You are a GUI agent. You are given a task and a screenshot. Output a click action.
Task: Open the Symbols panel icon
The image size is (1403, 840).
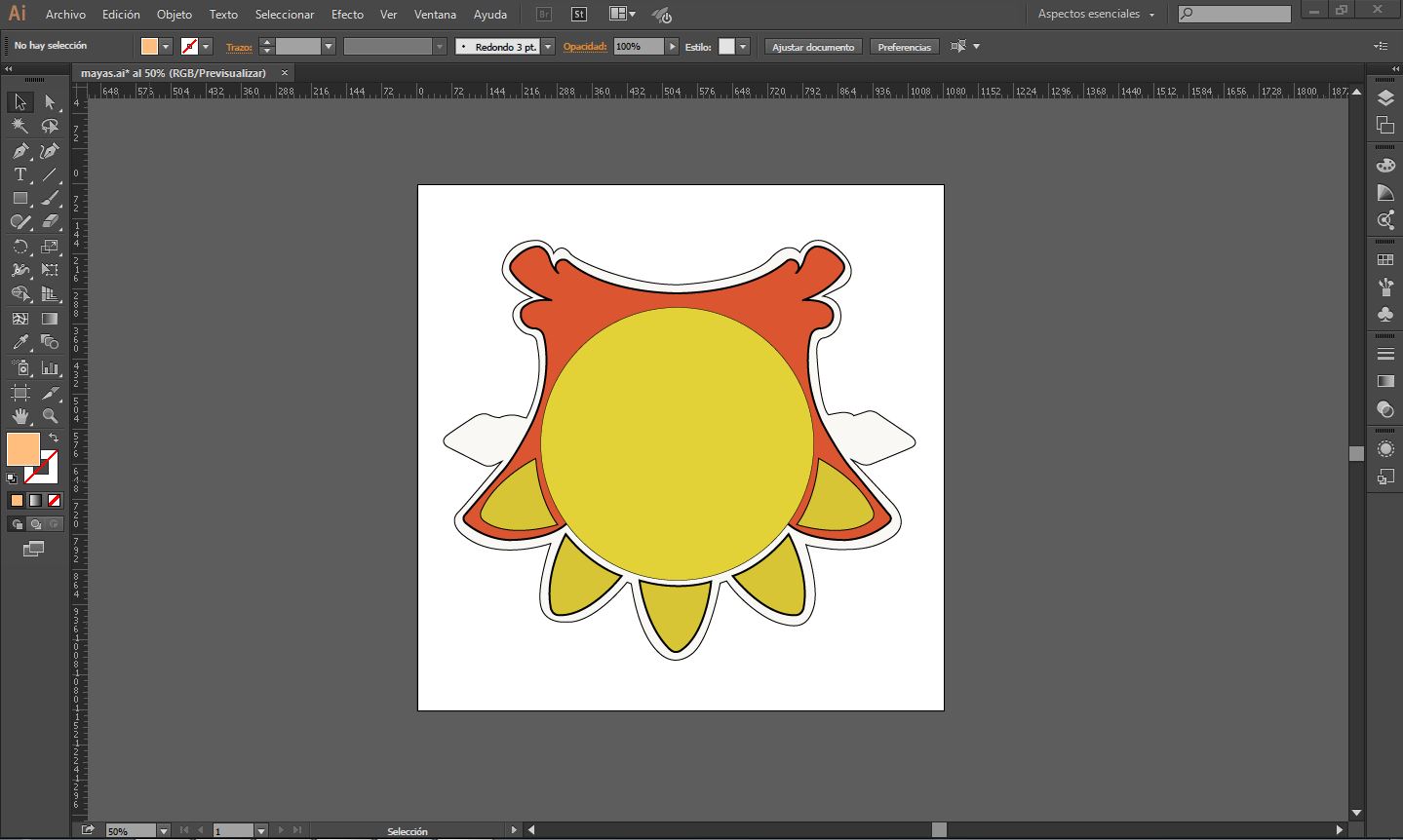[x=1385, y=314]
